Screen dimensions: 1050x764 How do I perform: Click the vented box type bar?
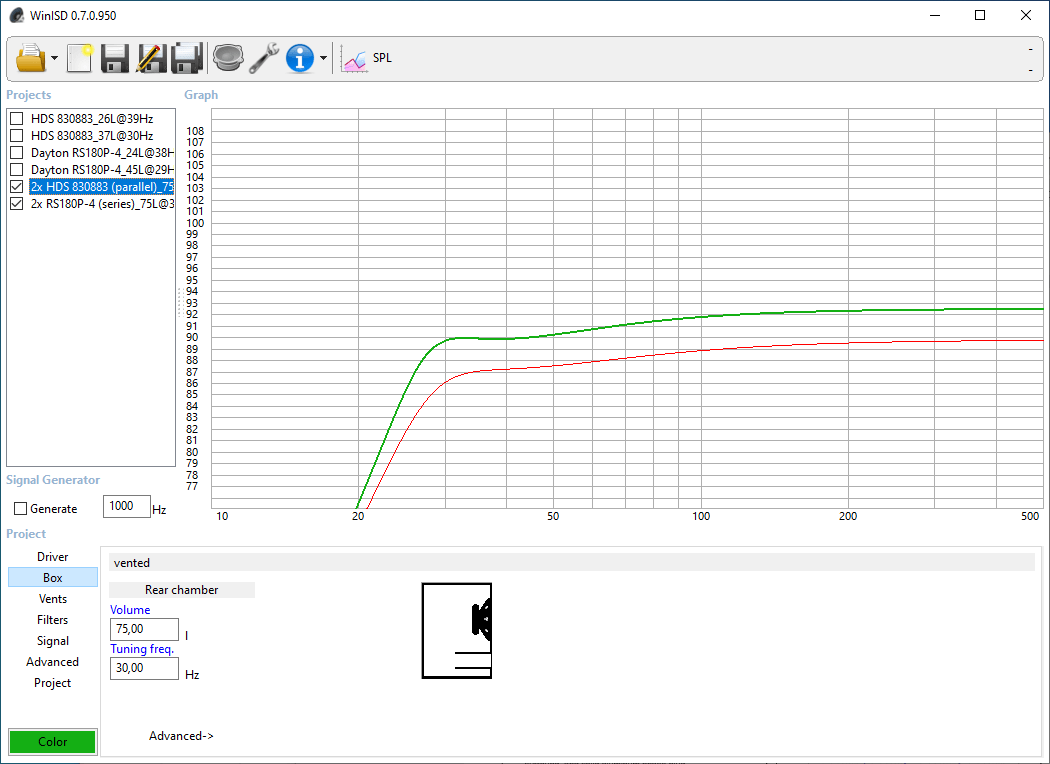pos(572,562)
